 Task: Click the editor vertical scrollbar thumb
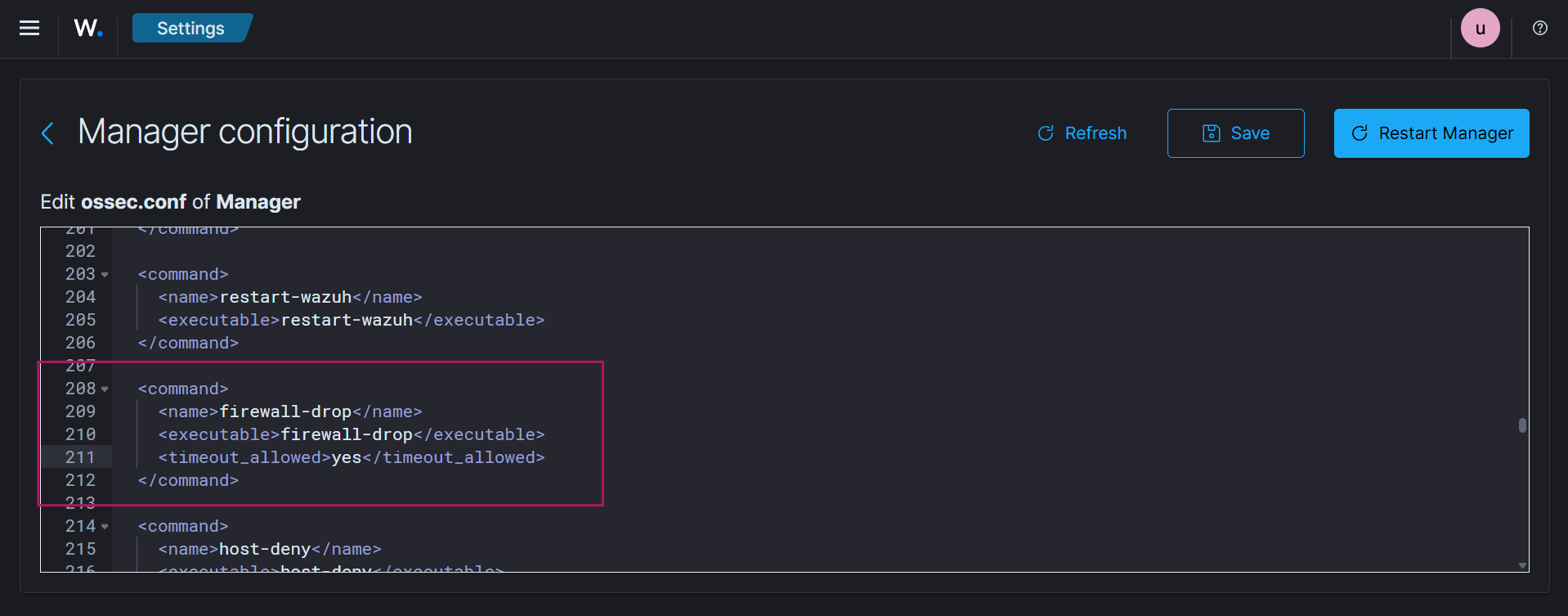tap(1521, 425)
